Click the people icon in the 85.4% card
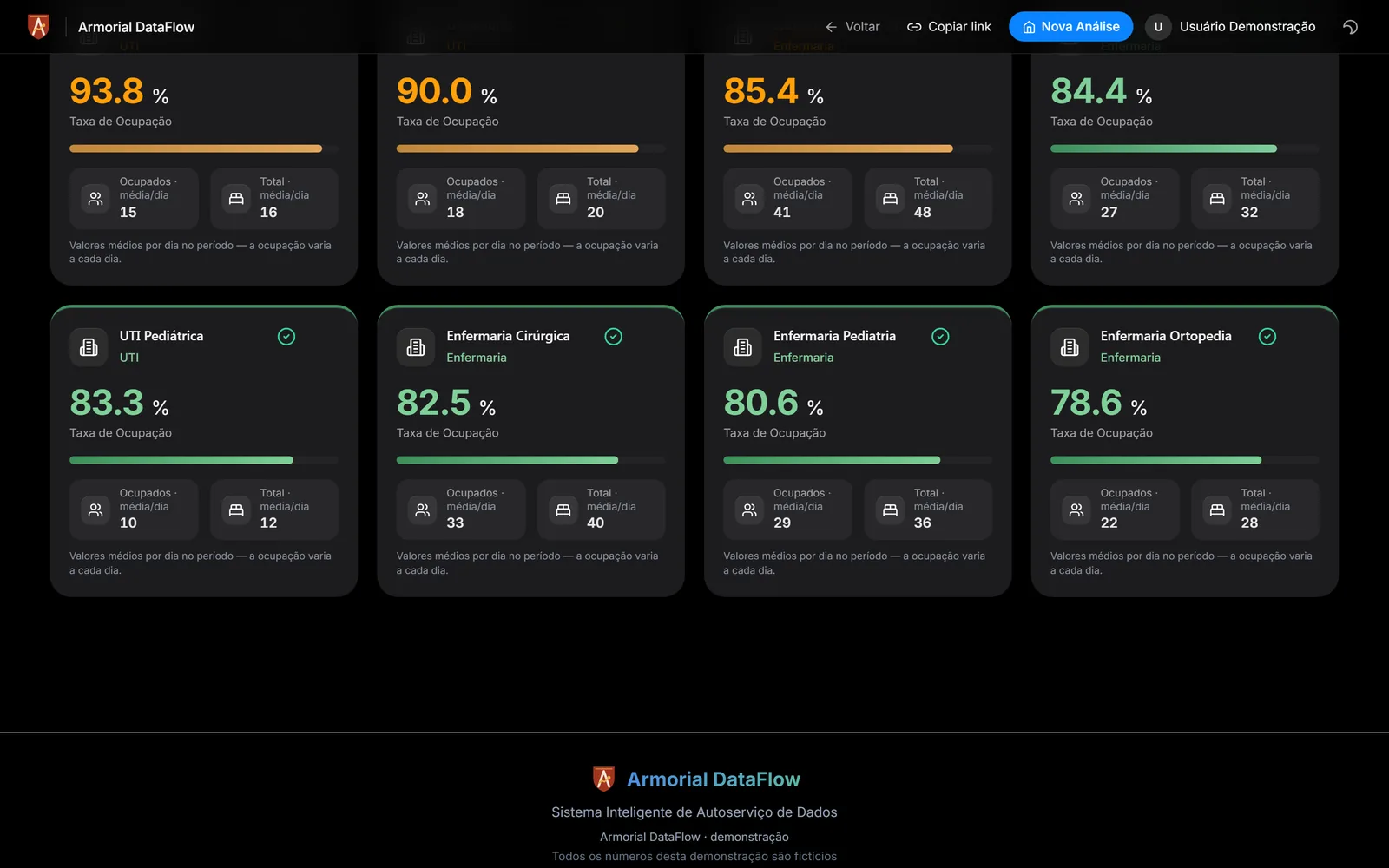The width and height of the screenshot is (1389, 868). coord(750,198)
